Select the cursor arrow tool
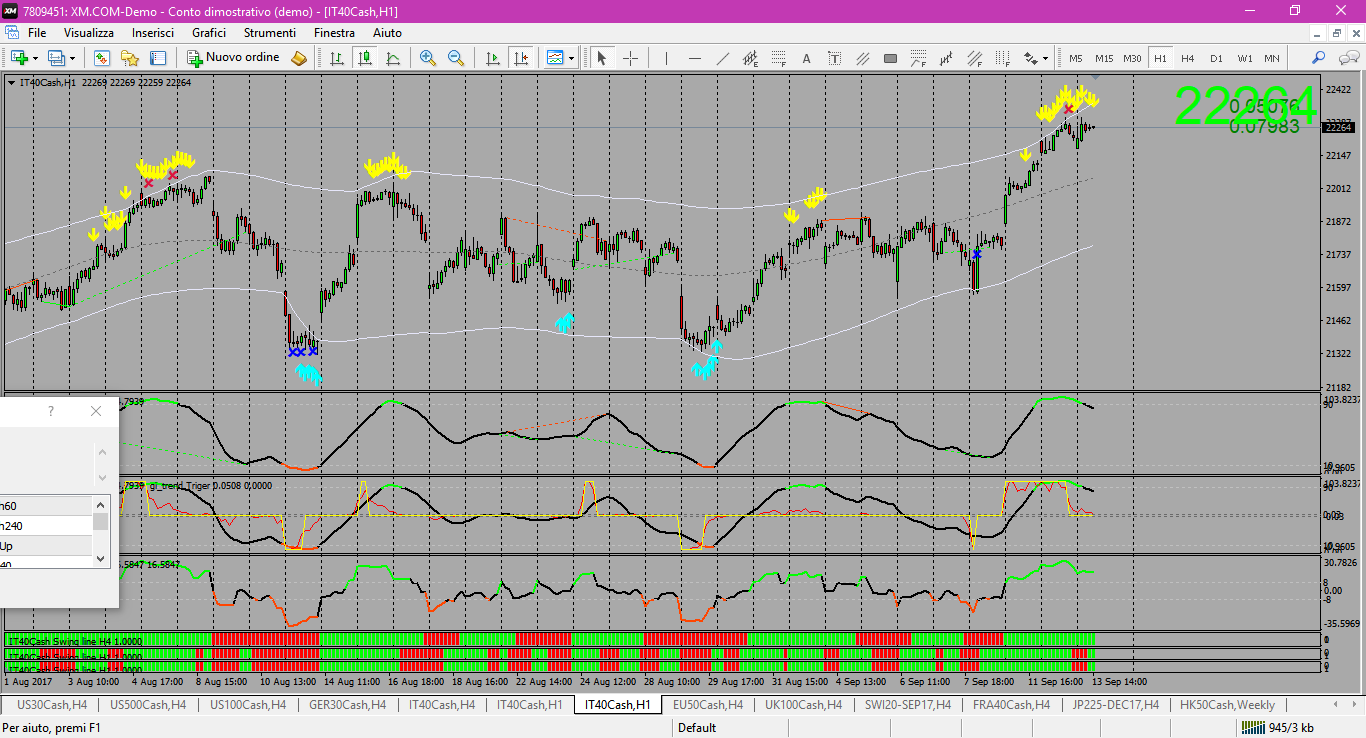This screenshot has width=1366, height=738. 602,58
